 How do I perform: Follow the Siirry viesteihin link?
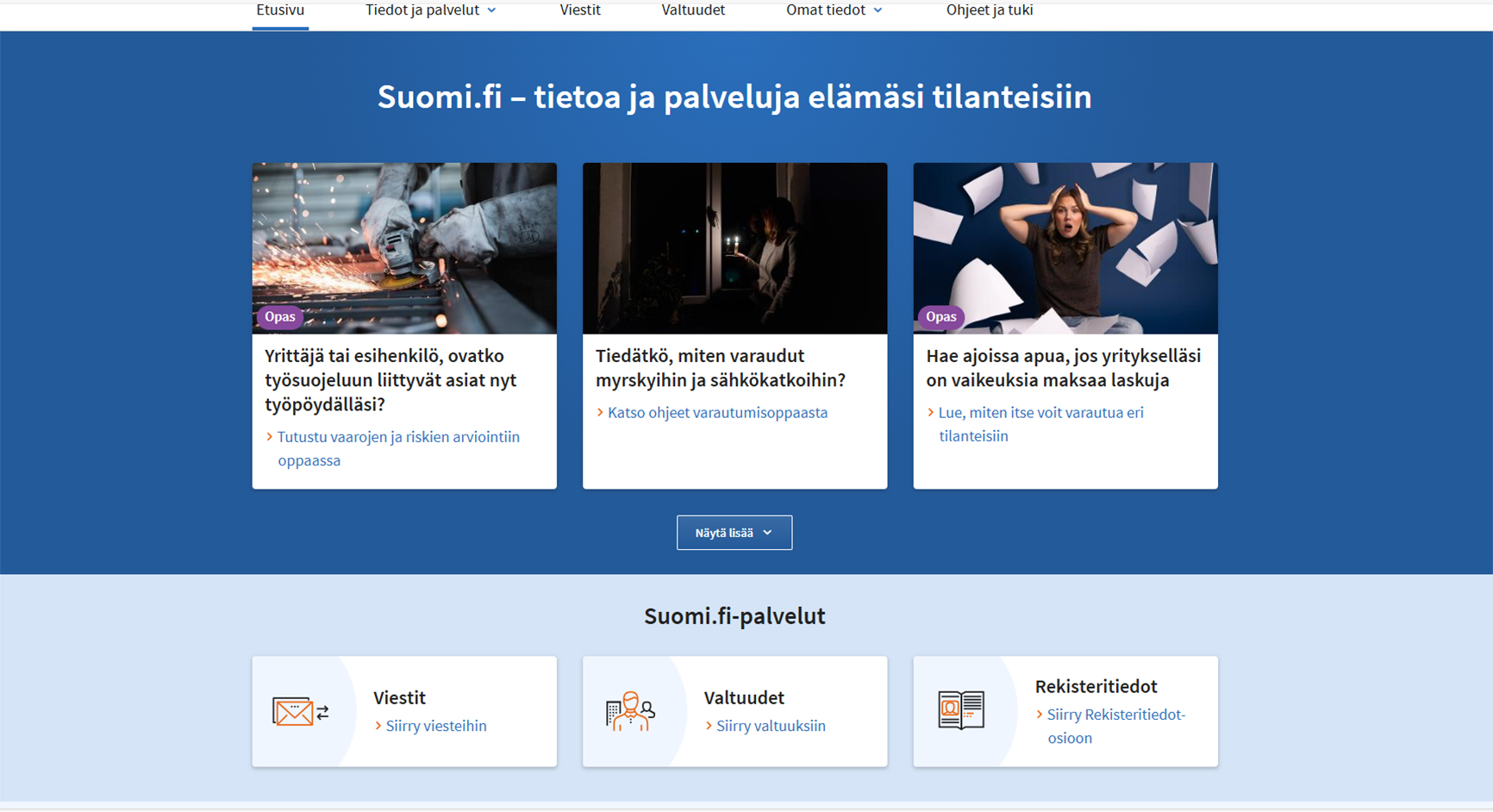[433, 725]
